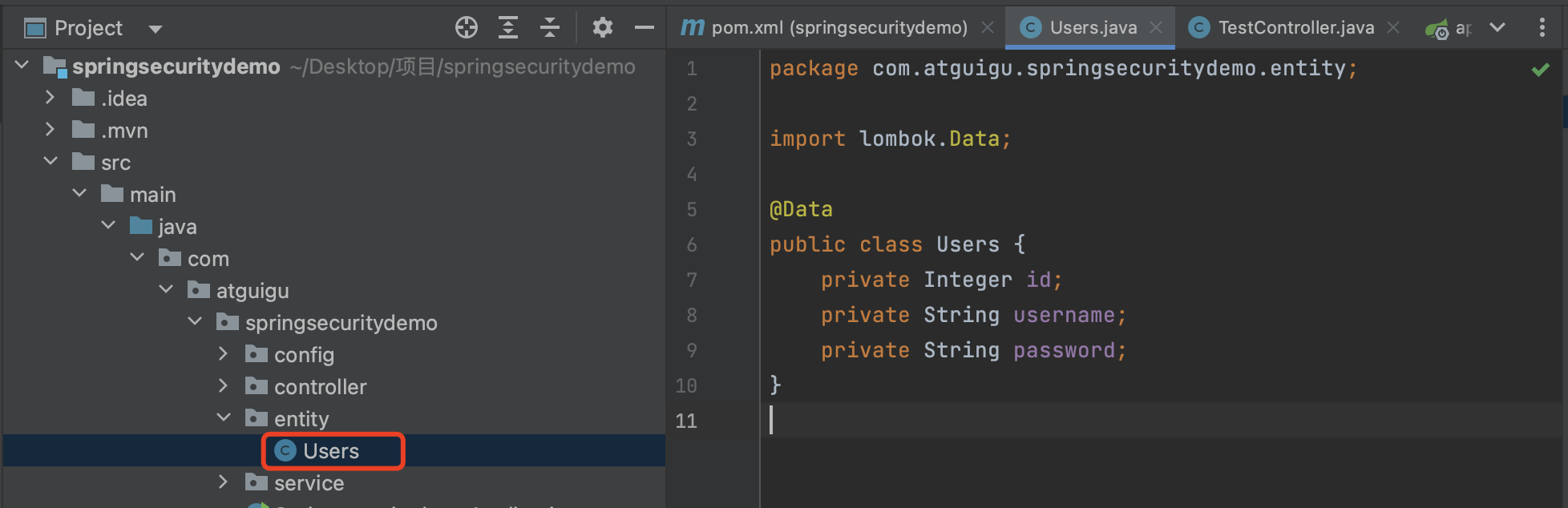This screenshot has width=1568, height=508.
Task: Show hidden editor tabs chevron dropdown
Action: click(1497, 28)
